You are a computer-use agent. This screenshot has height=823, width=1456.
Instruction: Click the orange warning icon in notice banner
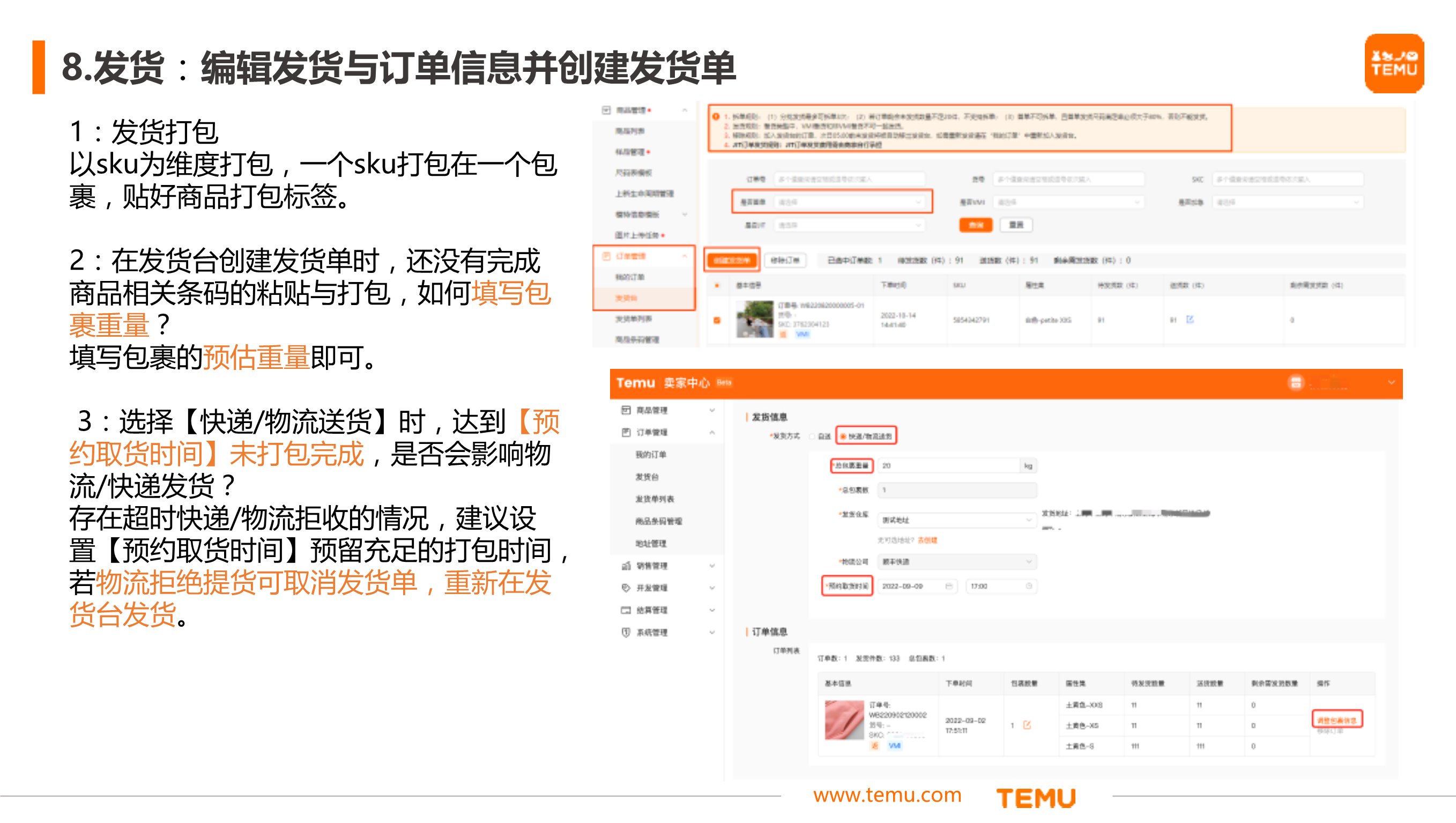(716, 116)
